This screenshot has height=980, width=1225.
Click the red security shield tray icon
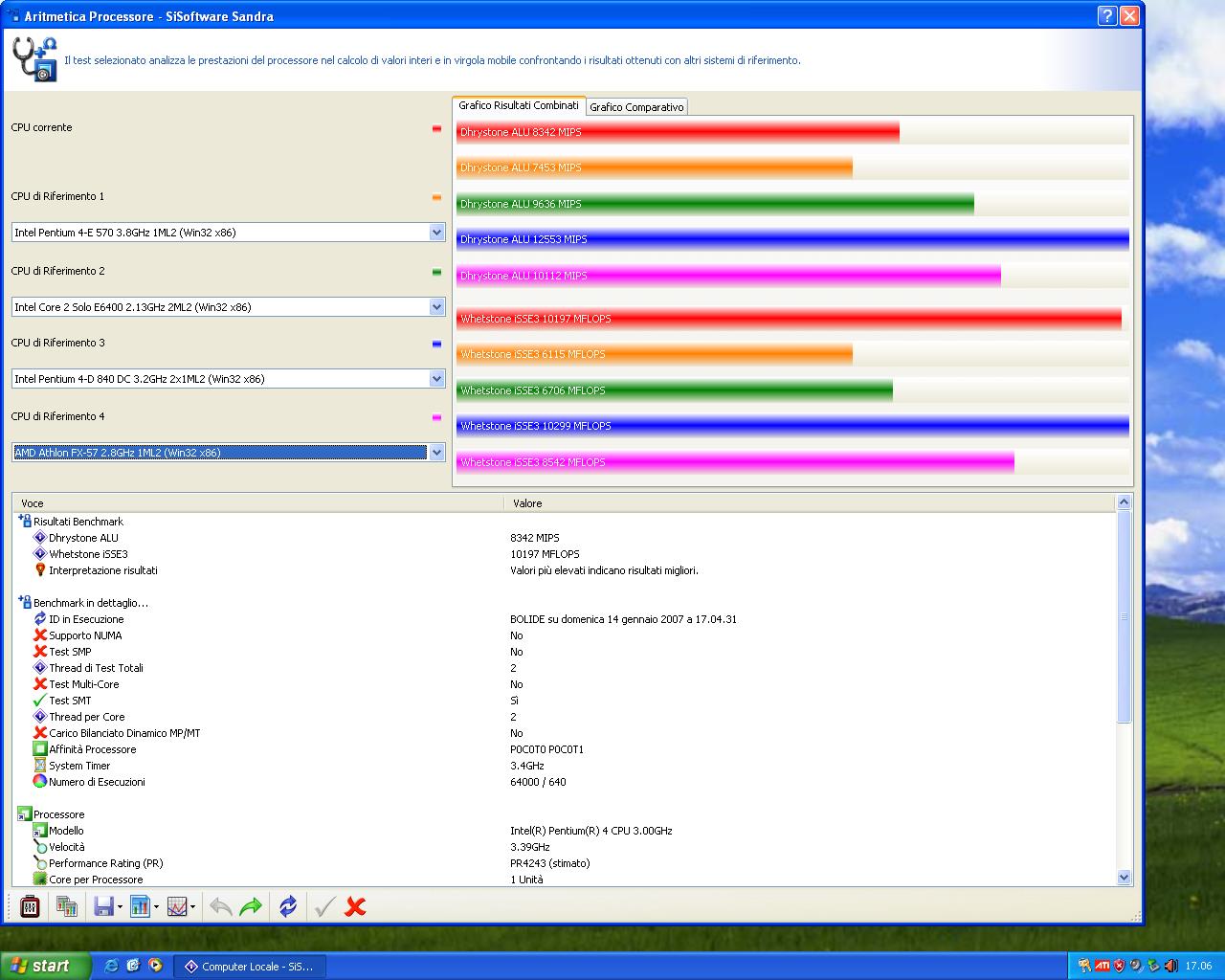[x=1119, y=966]
